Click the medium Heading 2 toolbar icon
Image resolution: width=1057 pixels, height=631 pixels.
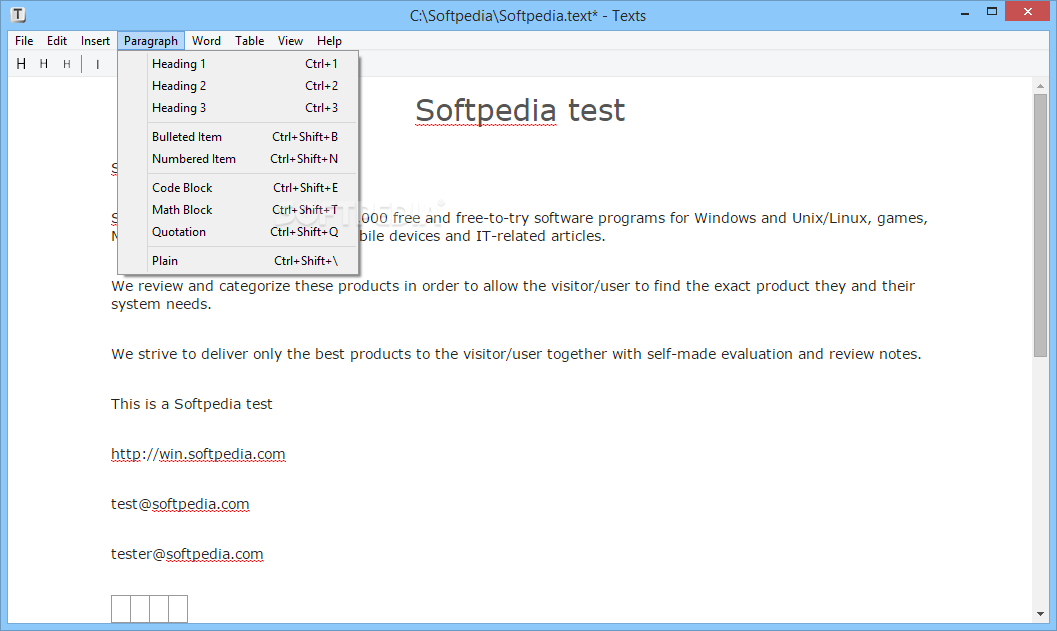click(44, 64)
